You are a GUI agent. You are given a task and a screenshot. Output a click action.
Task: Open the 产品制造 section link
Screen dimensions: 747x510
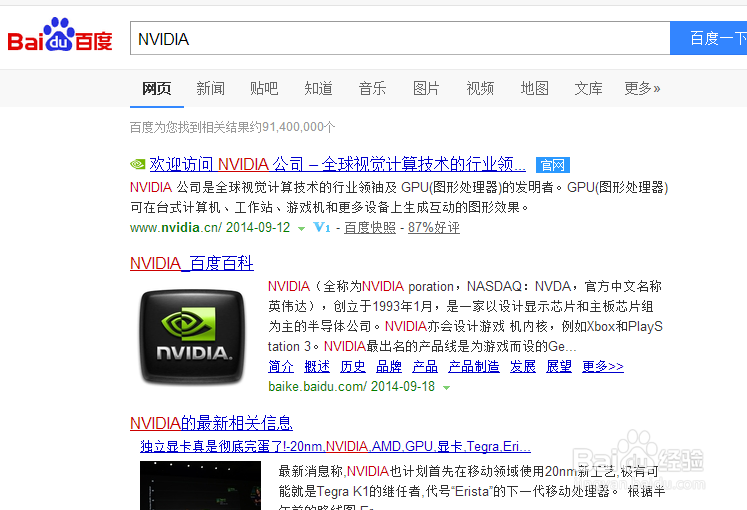pyautogui.click(x=474, y=366)
